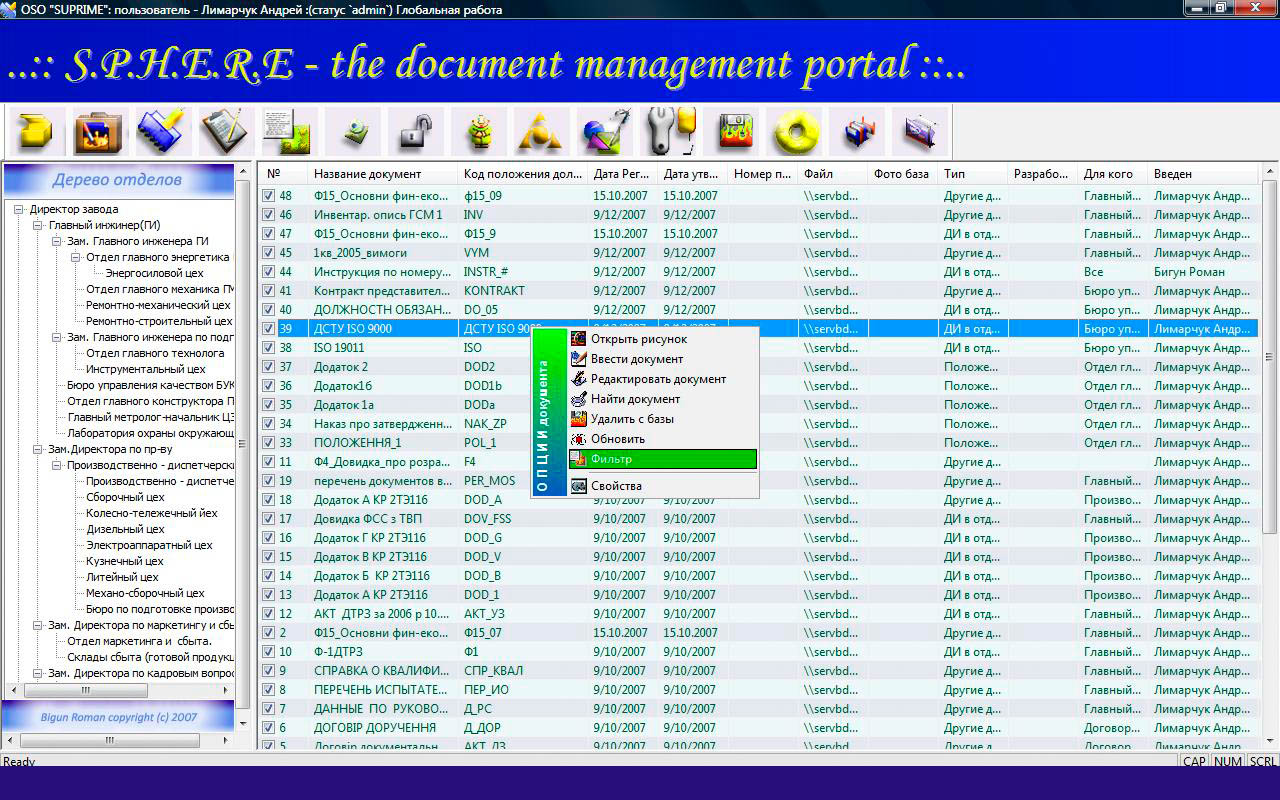Select Обновить in the context menu
This screenshot has width=1280, height=800.
point(662,439)
